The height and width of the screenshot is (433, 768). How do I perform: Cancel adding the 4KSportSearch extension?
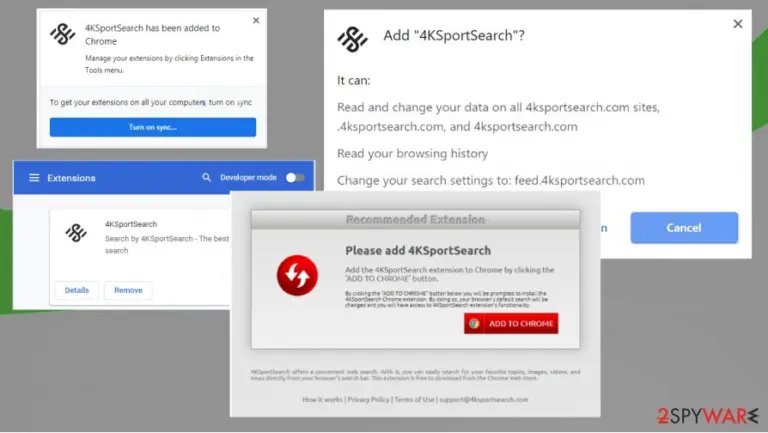click(x=684, y=228)
